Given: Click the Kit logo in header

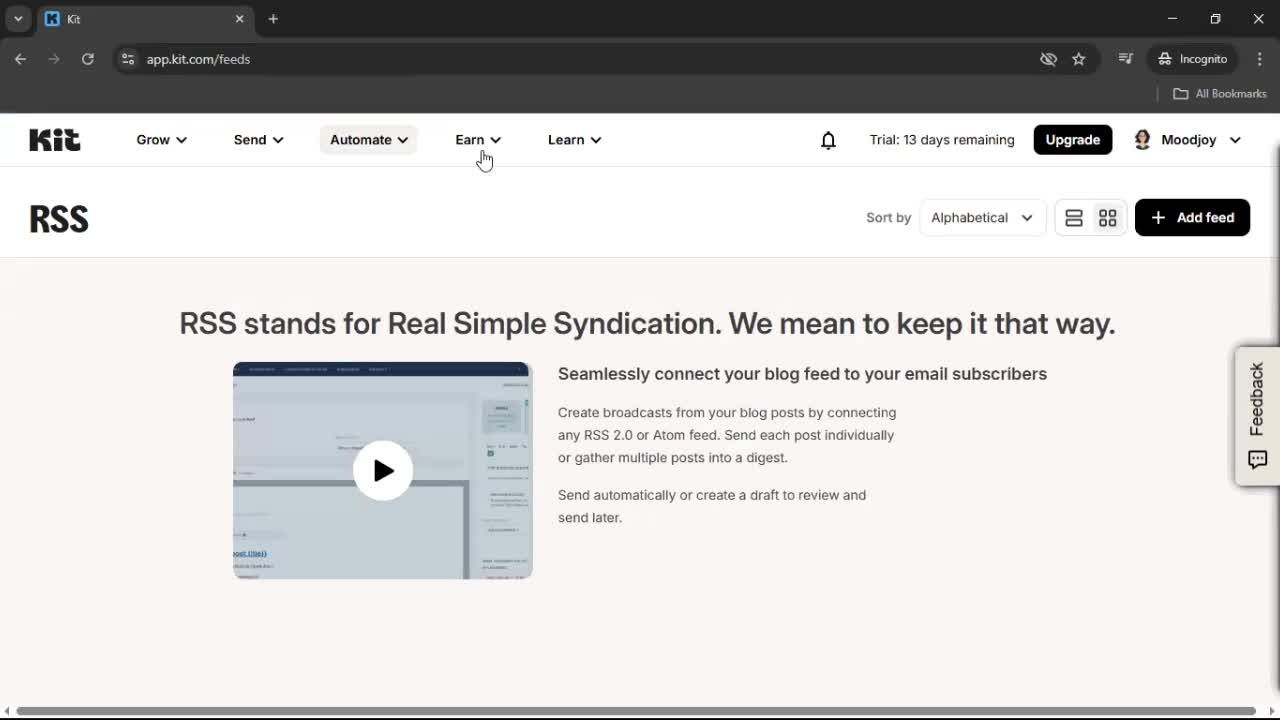Looking at the screenshot, I should pyautogui.click(x=55, y=140).
